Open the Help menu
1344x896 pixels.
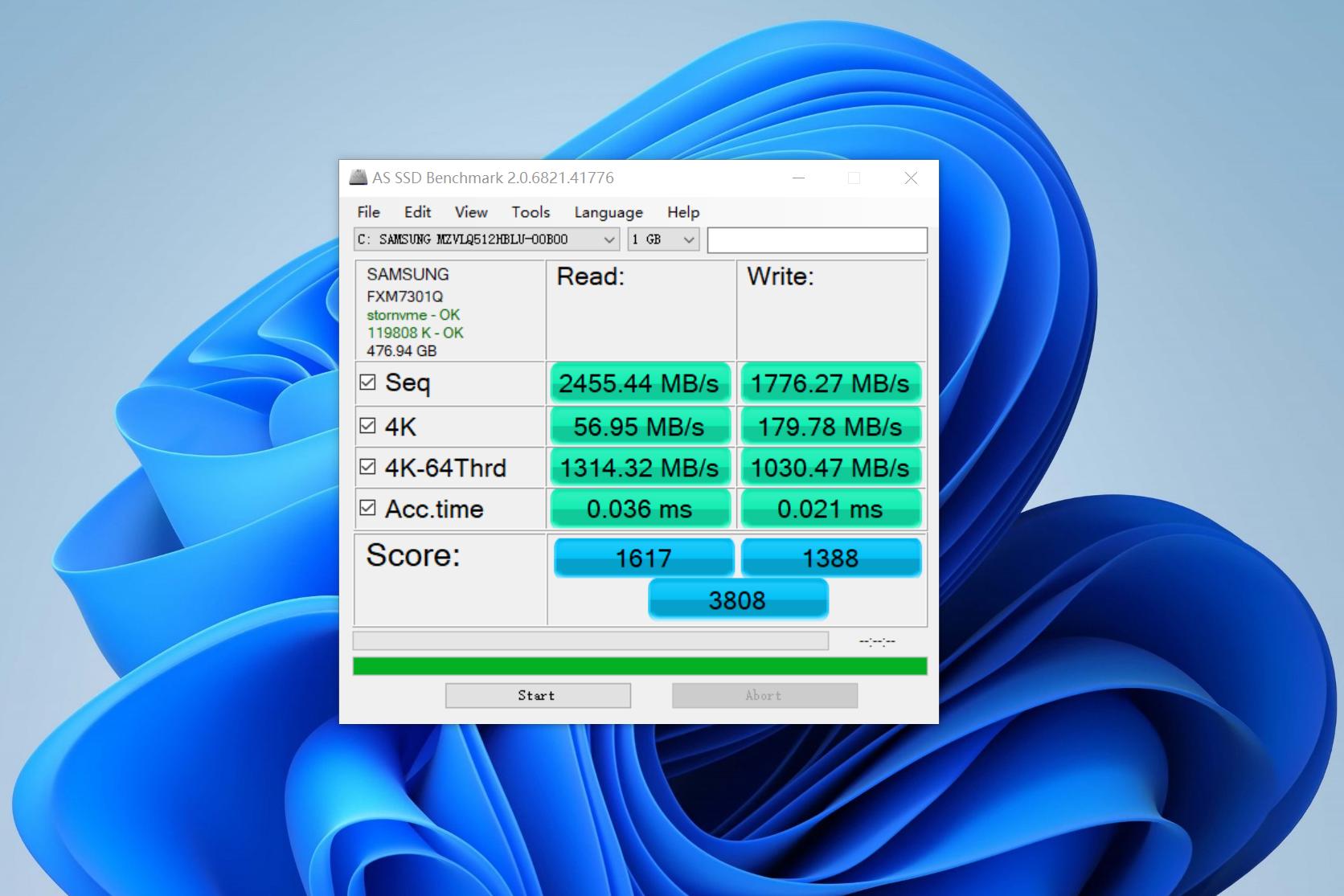(x=682, y=212)
